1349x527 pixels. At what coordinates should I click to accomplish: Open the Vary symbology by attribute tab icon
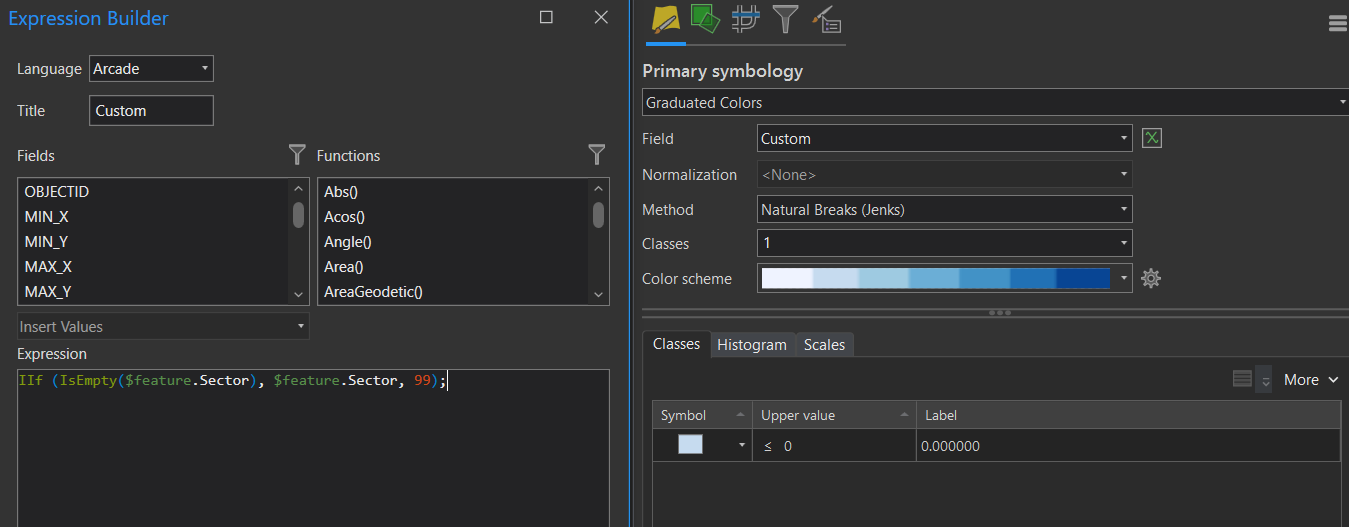[x=706, y=18]
